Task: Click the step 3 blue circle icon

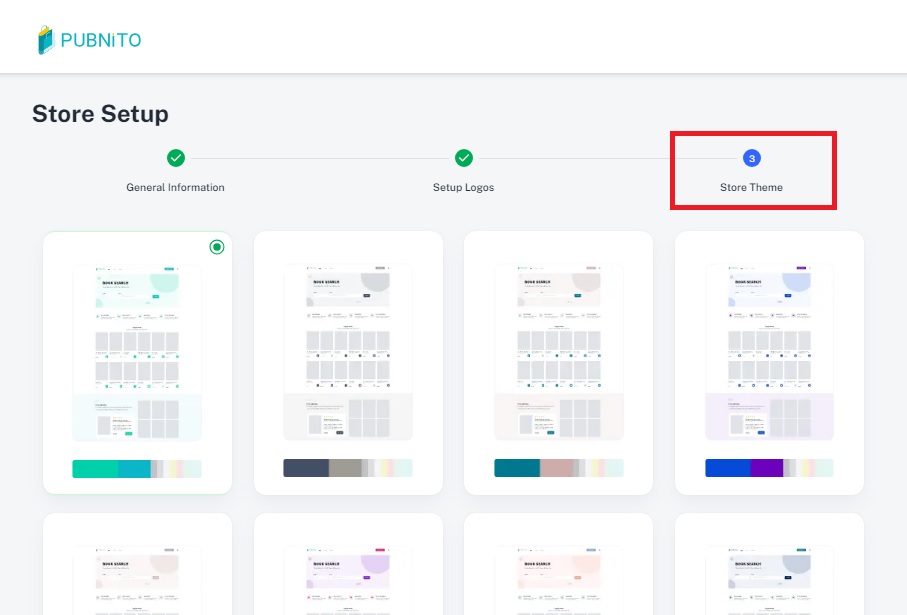Action: (x=752, y=158)
